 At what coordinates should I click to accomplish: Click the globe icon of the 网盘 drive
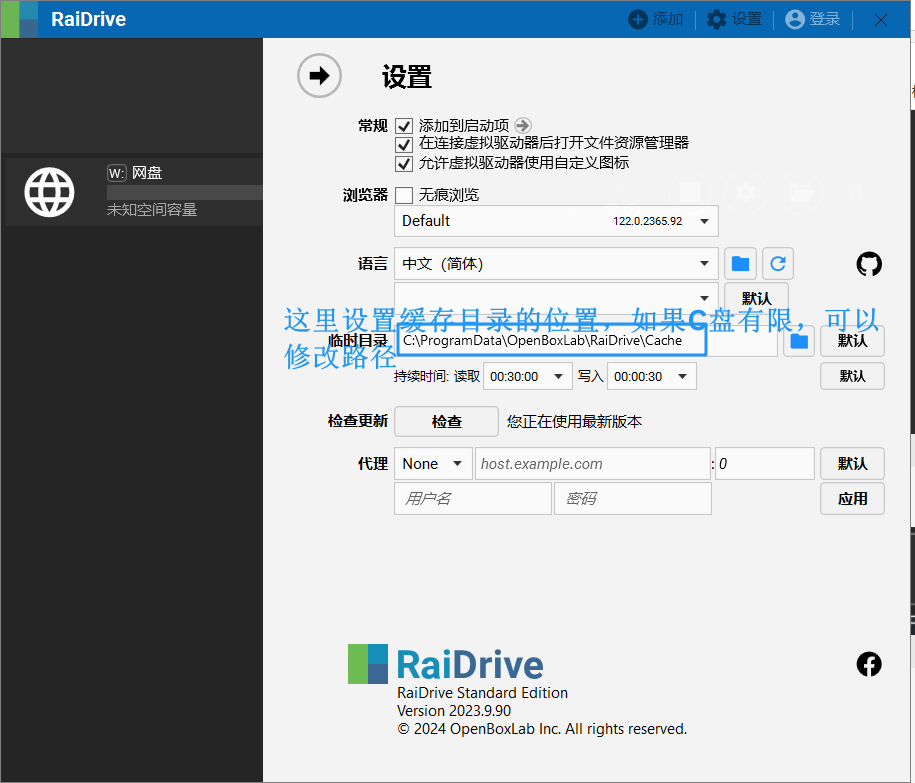[49, 191]
